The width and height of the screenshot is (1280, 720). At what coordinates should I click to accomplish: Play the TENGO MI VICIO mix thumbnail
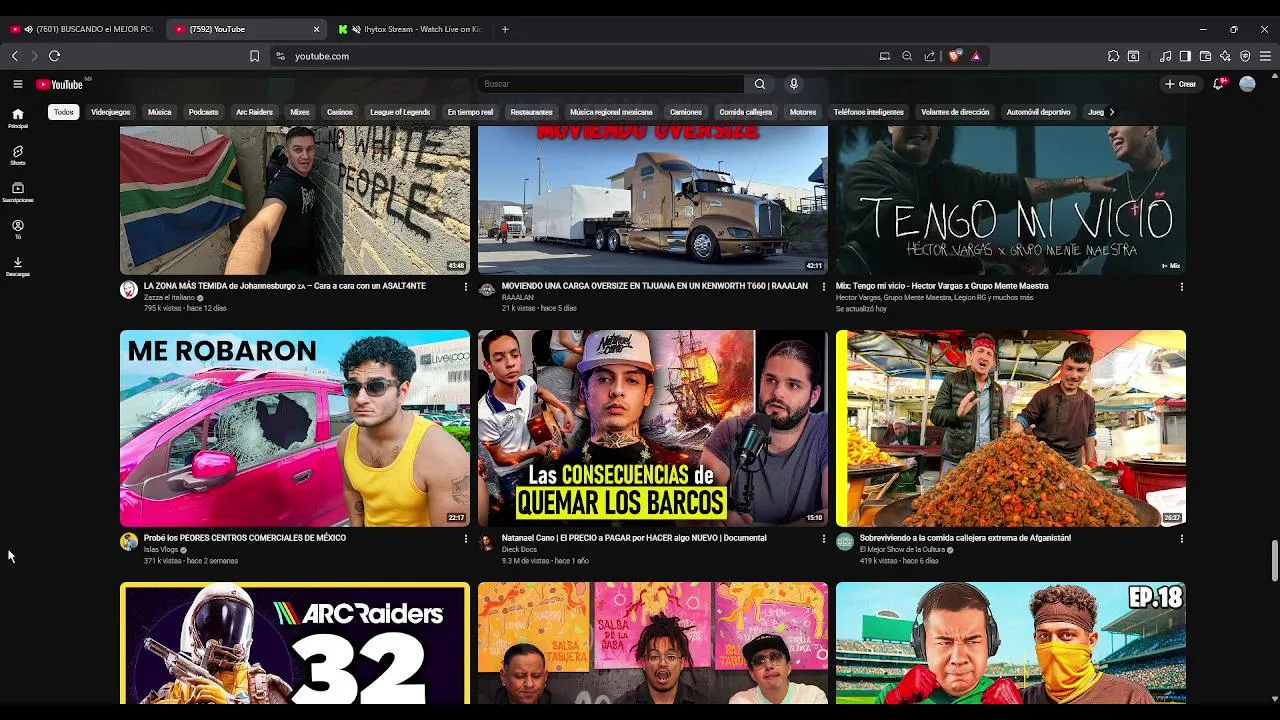coord(1011,200)
